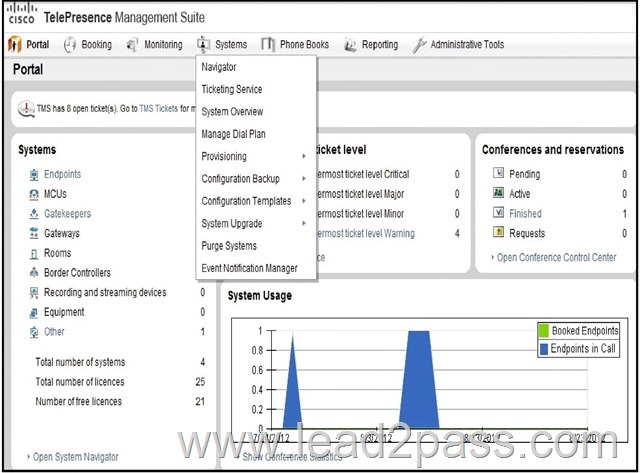The height and width of the screenshot is (473, 640).
Task: Click green Booked Endpoints legend swatch
Action: pos(543,331)
